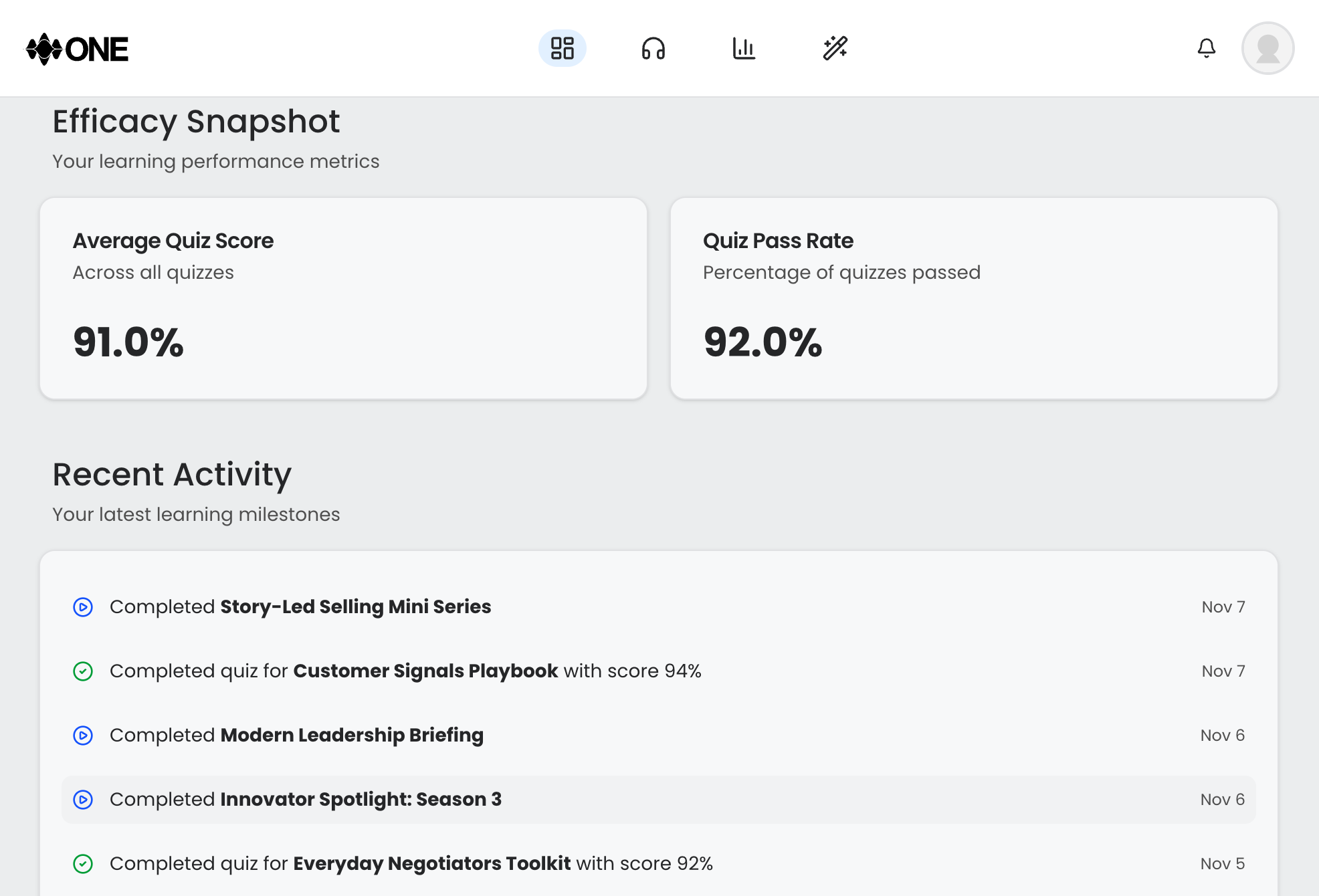Viewport: 1319px width, 896px height.
Task: Click the check icon for Everyday Negotiators Toolkit
Action: pos(82,863)
